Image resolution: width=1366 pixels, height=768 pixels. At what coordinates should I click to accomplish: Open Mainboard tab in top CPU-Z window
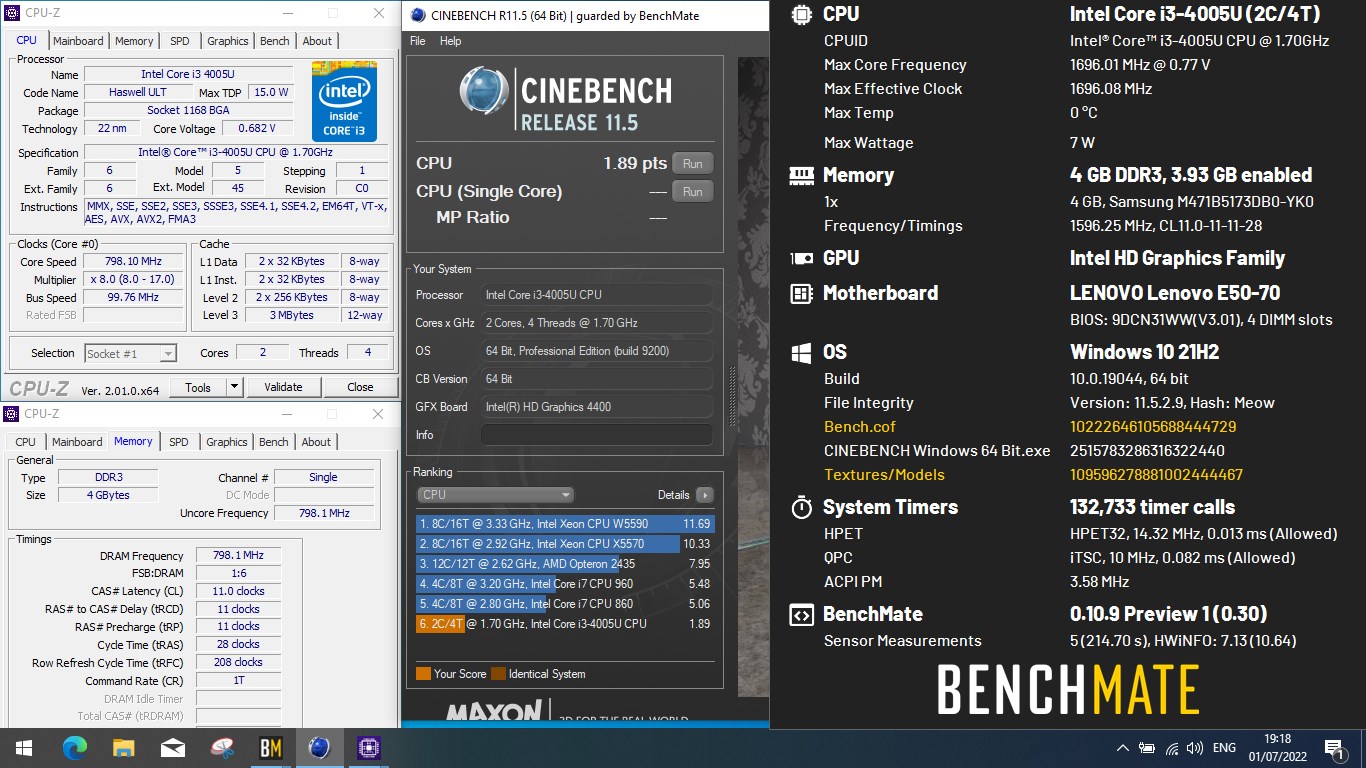[78, 41]
